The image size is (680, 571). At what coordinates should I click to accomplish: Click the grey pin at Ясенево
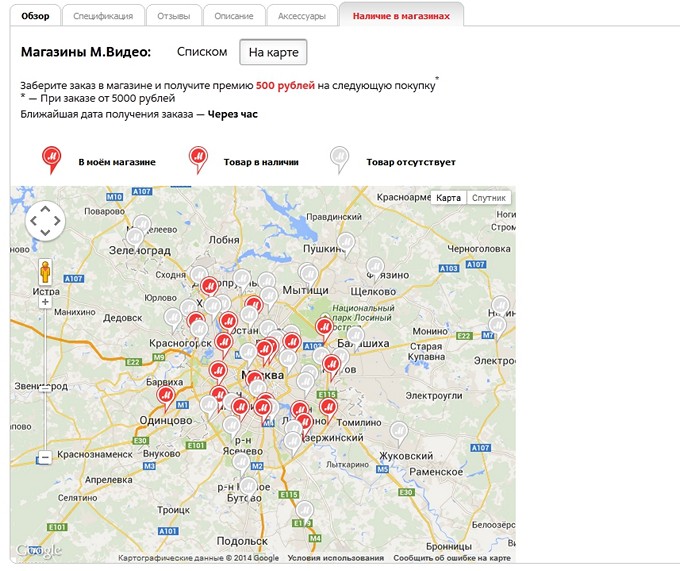(x=241, y=464)
